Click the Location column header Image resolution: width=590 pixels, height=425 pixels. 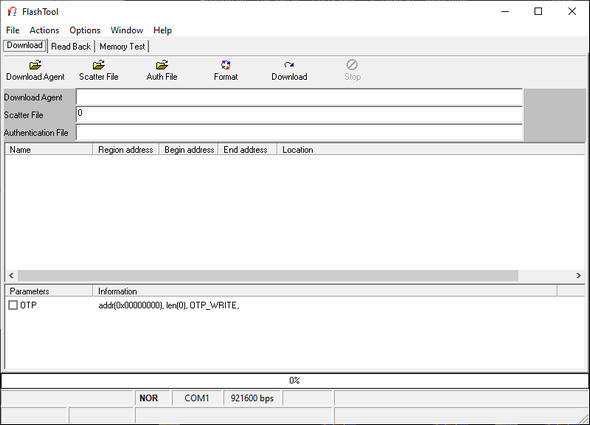coord(431,149)
